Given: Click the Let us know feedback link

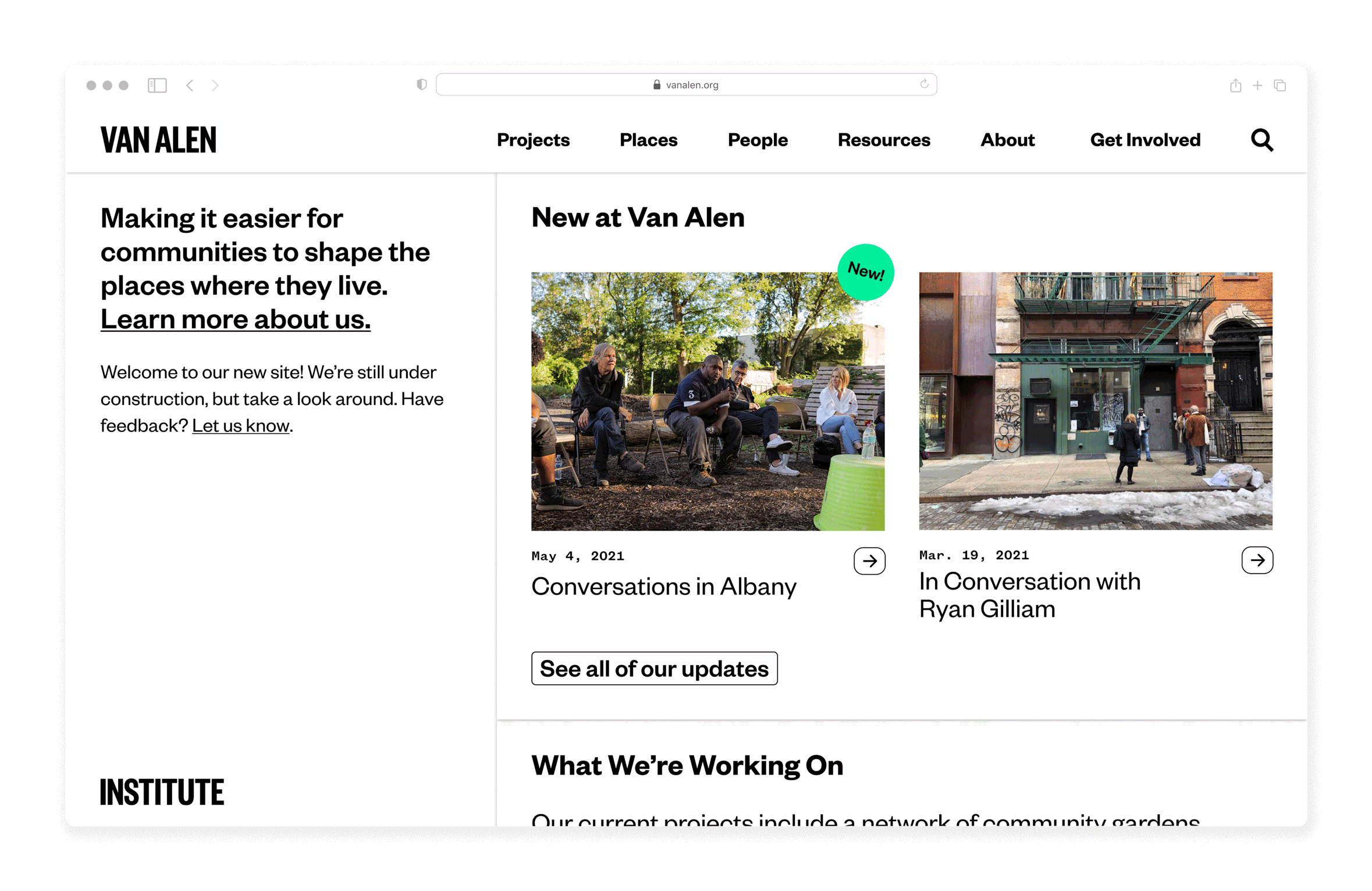Looking at the screenshot, I should click(x=240, y=425).
